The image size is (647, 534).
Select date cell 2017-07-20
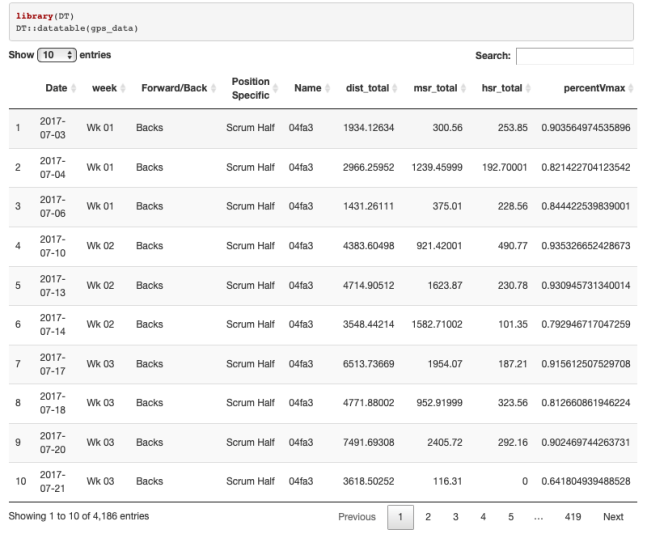tap(52, 442)
